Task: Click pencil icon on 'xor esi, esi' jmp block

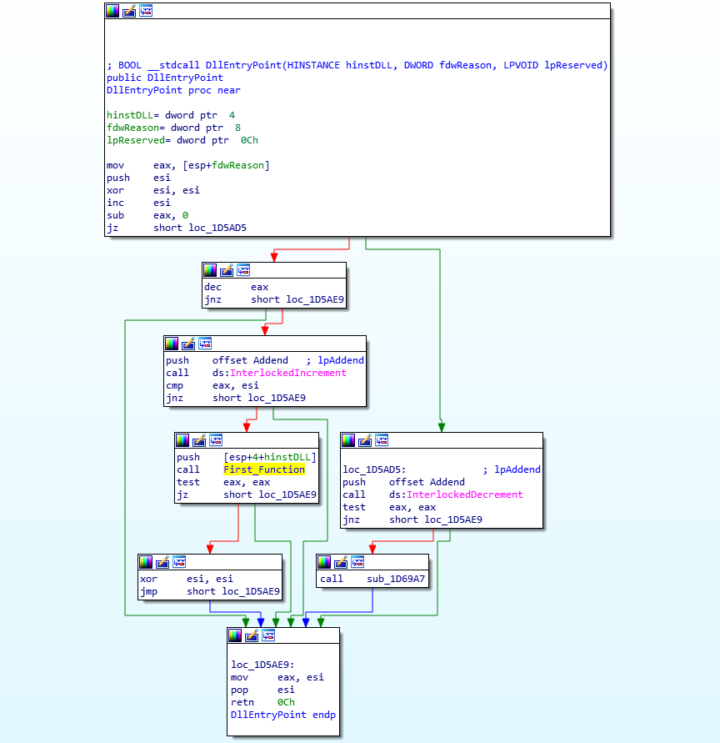Action: coord(163,562)
